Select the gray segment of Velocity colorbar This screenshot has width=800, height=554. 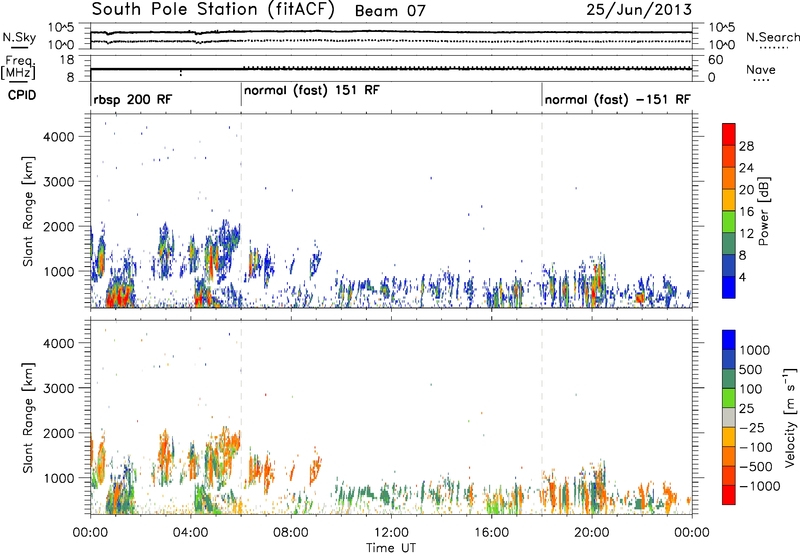729,417
